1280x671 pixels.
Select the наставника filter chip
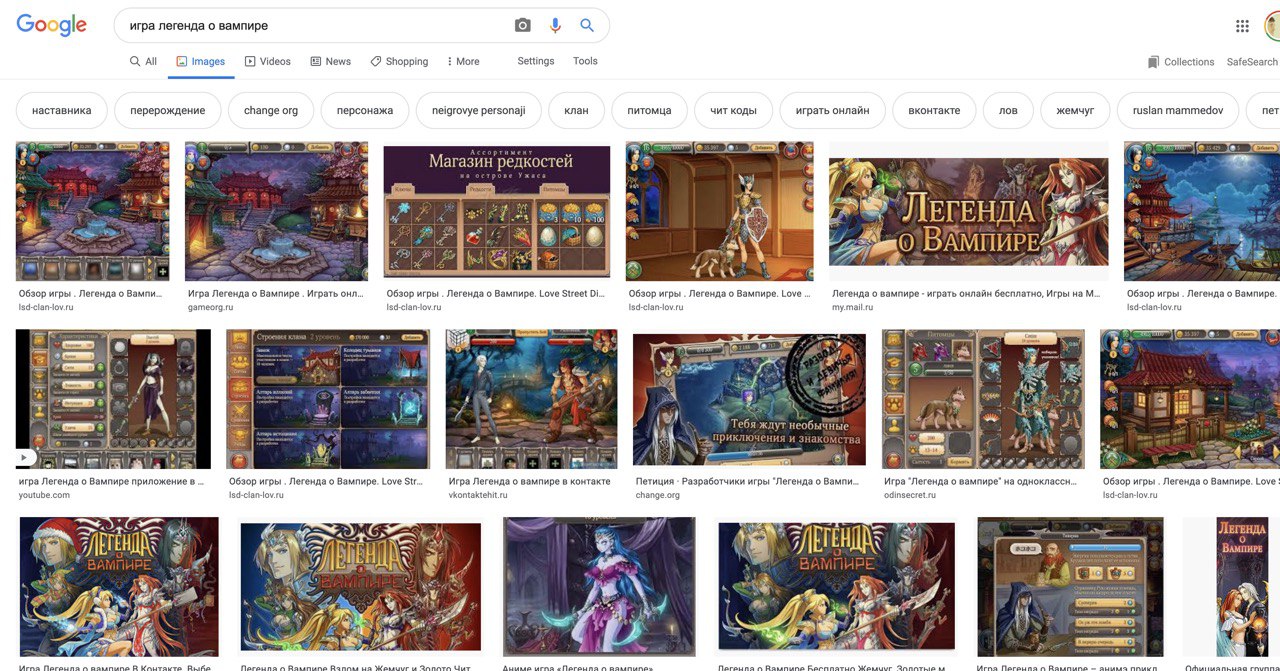coord(61,111)
